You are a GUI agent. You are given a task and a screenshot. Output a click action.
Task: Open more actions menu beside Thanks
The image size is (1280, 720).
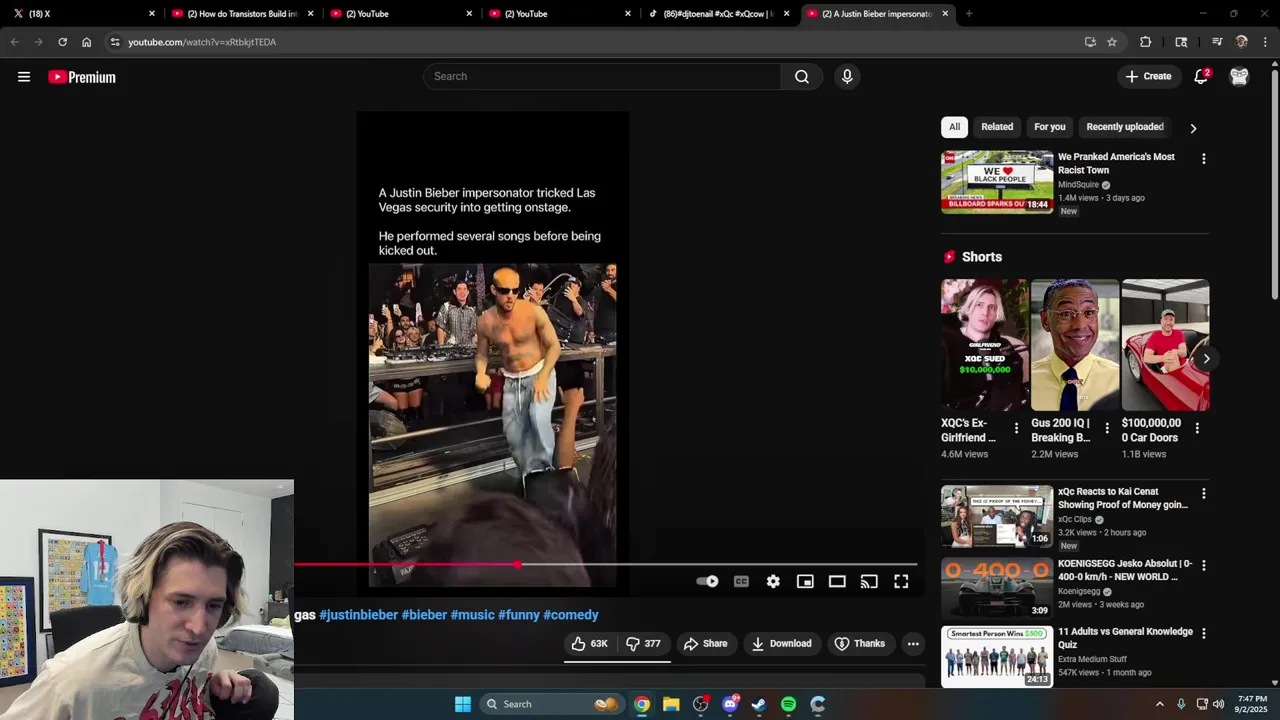pos(913,644)
